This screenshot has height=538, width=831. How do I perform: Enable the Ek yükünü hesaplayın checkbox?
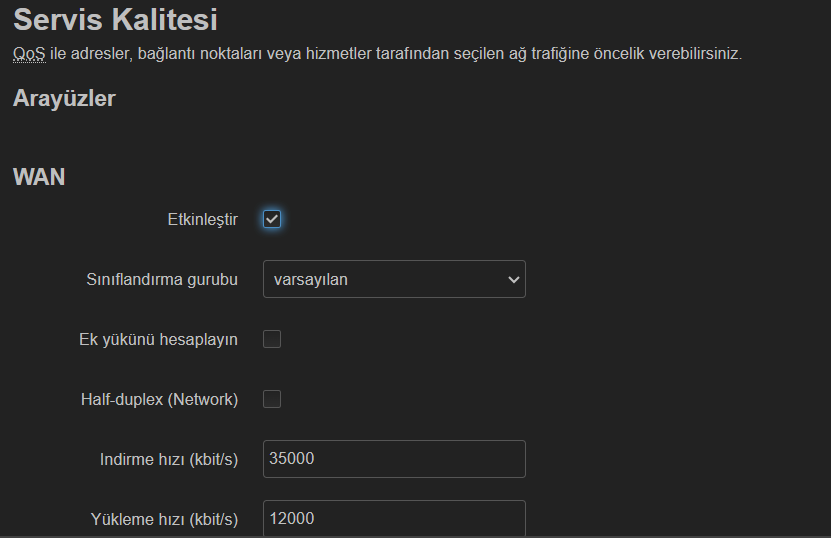pyautogui.click(x=272, y=339)
